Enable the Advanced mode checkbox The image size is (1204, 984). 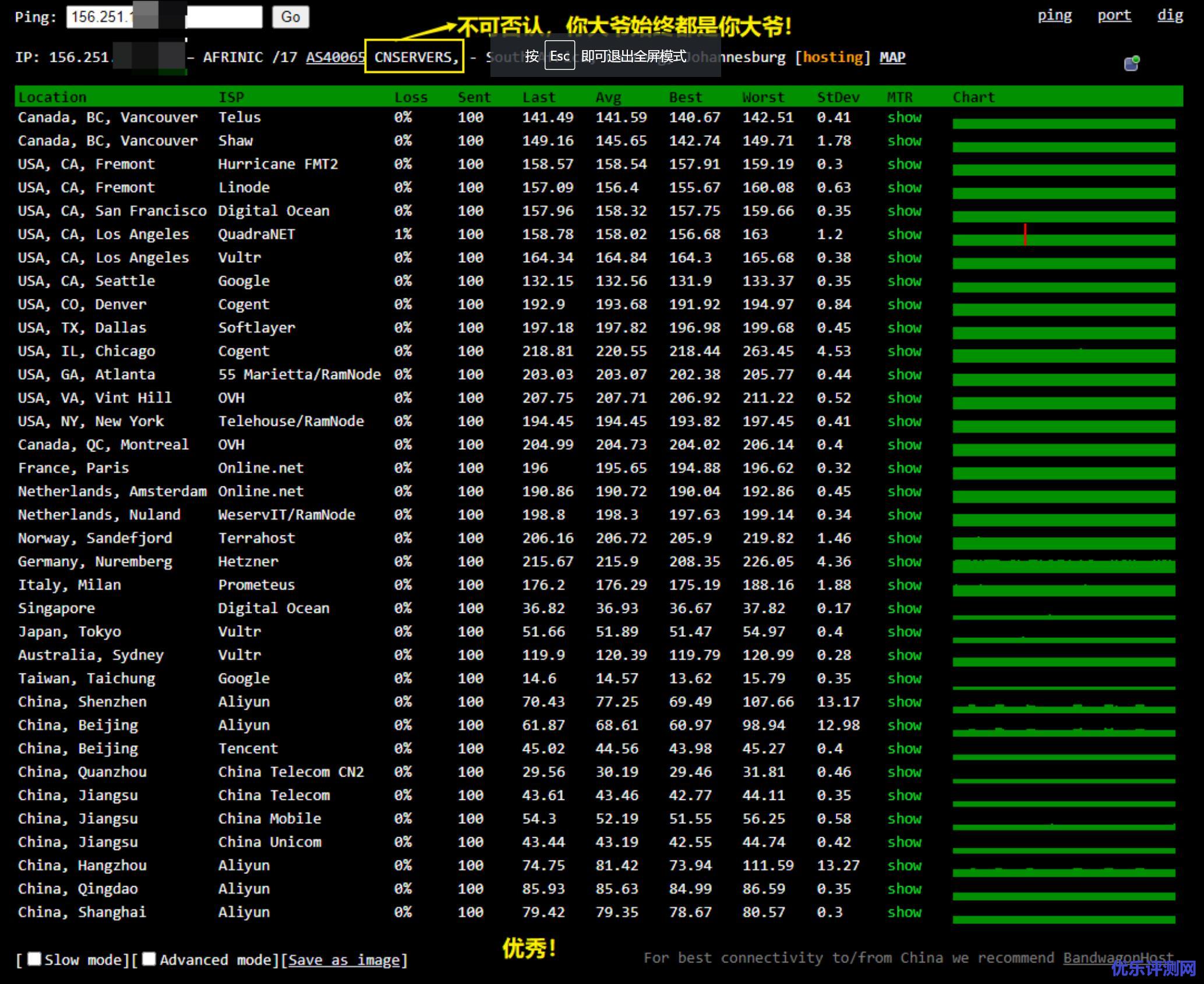point(149,958)
